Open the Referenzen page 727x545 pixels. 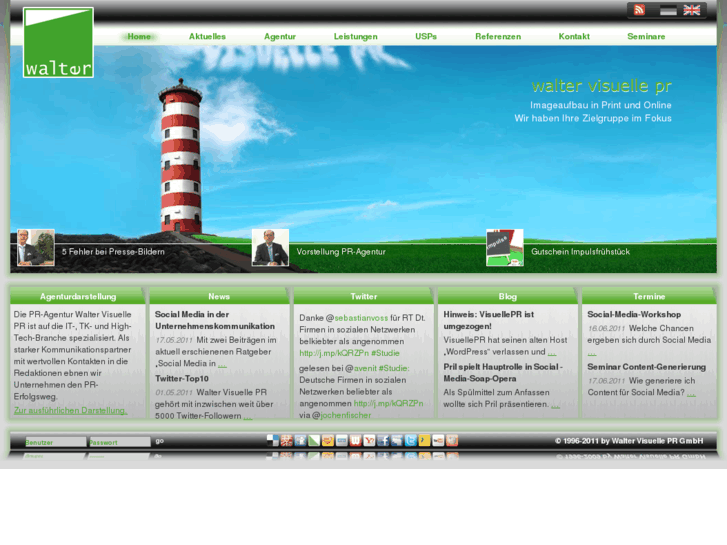(498, 36)
